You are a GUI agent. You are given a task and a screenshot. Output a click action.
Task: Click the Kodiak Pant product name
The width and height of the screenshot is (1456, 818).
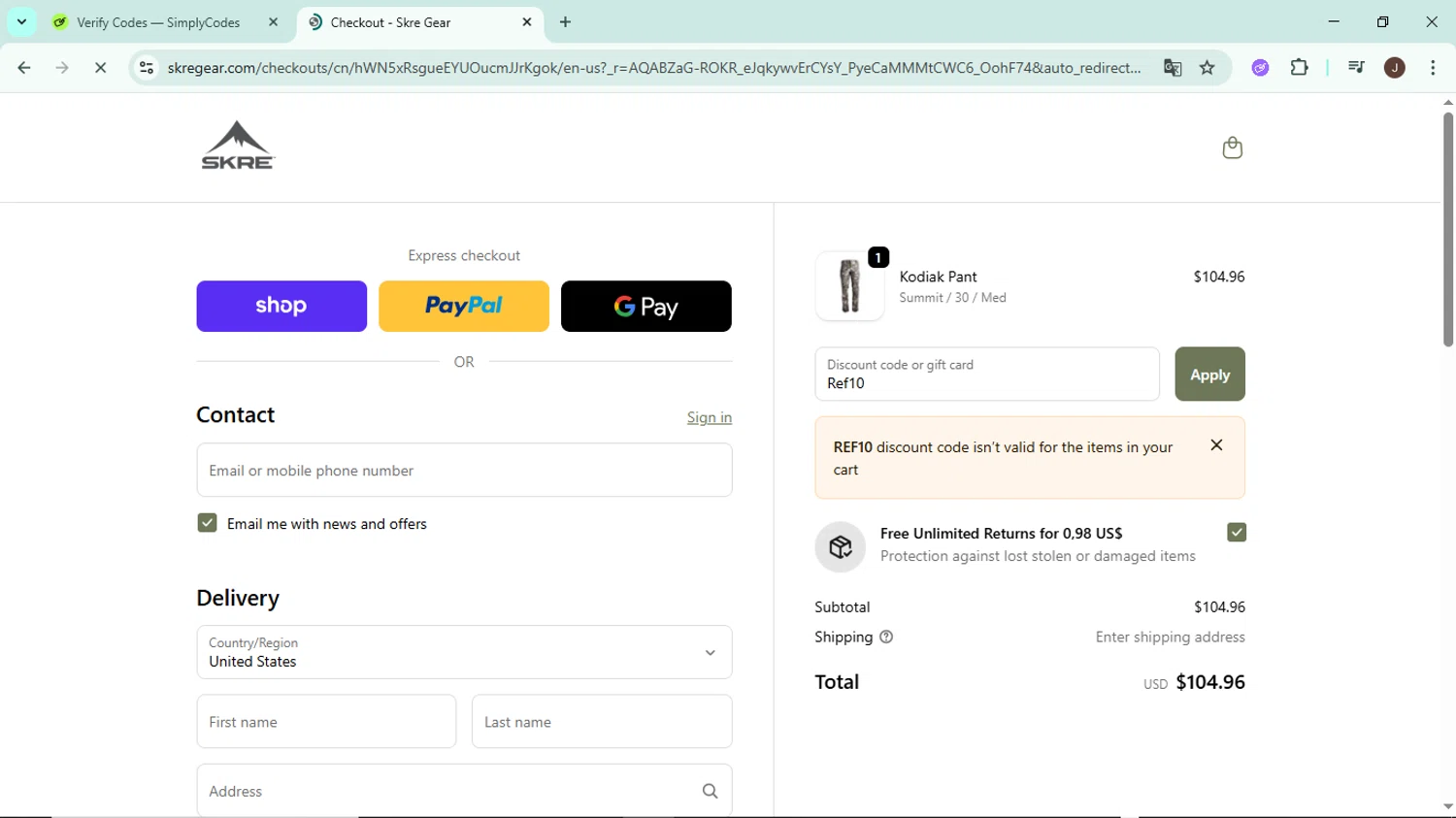938,277
